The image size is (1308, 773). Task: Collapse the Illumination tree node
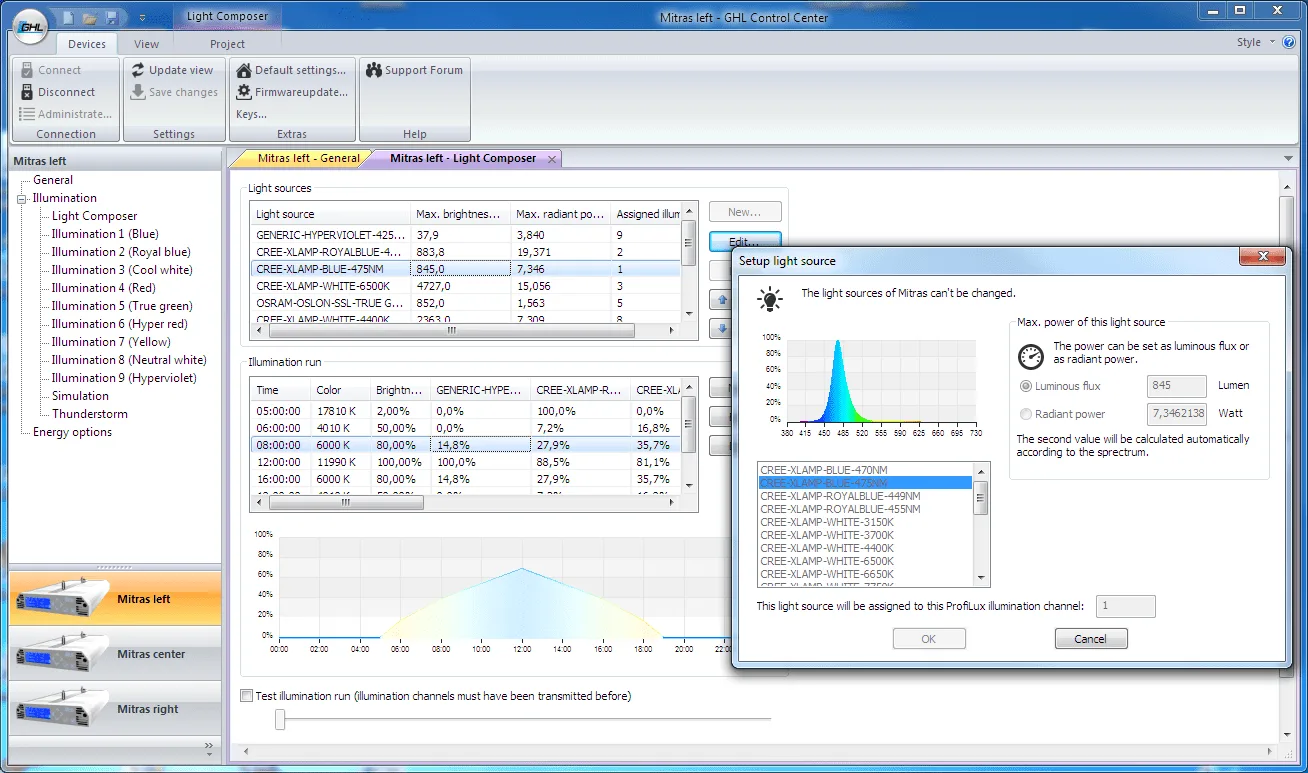coord(22,198)
